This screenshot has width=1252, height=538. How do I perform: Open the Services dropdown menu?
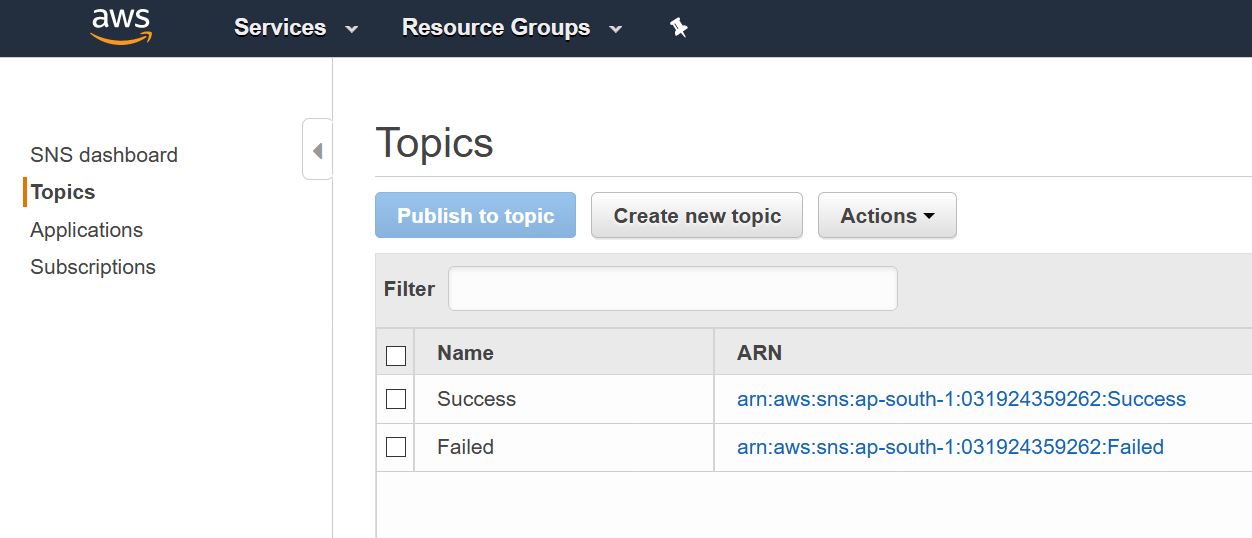point(295,28)
